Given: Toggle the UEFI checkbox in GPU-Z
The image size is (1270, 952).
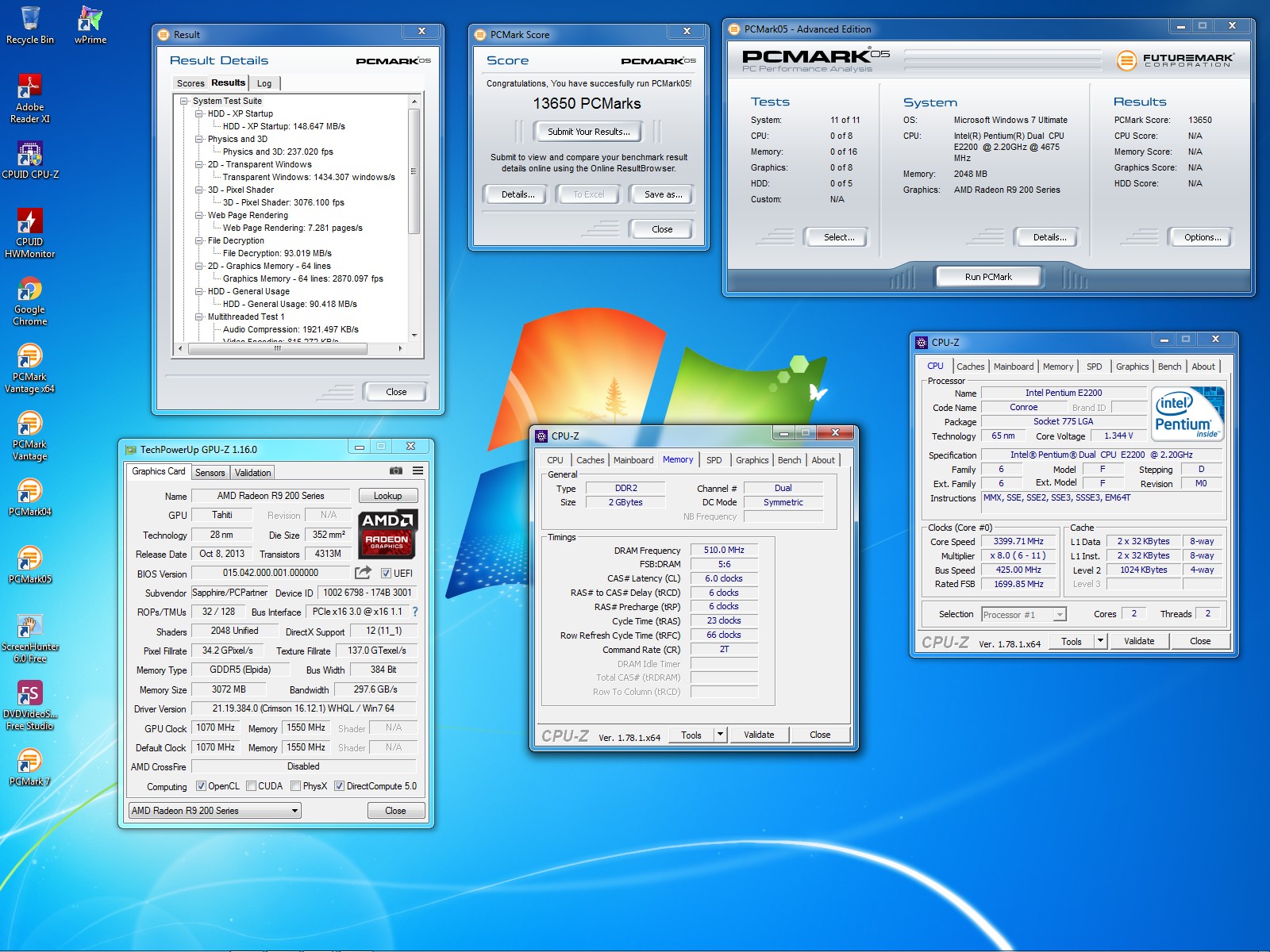Looking at the screenshot, I should click(x=386, y=573).
